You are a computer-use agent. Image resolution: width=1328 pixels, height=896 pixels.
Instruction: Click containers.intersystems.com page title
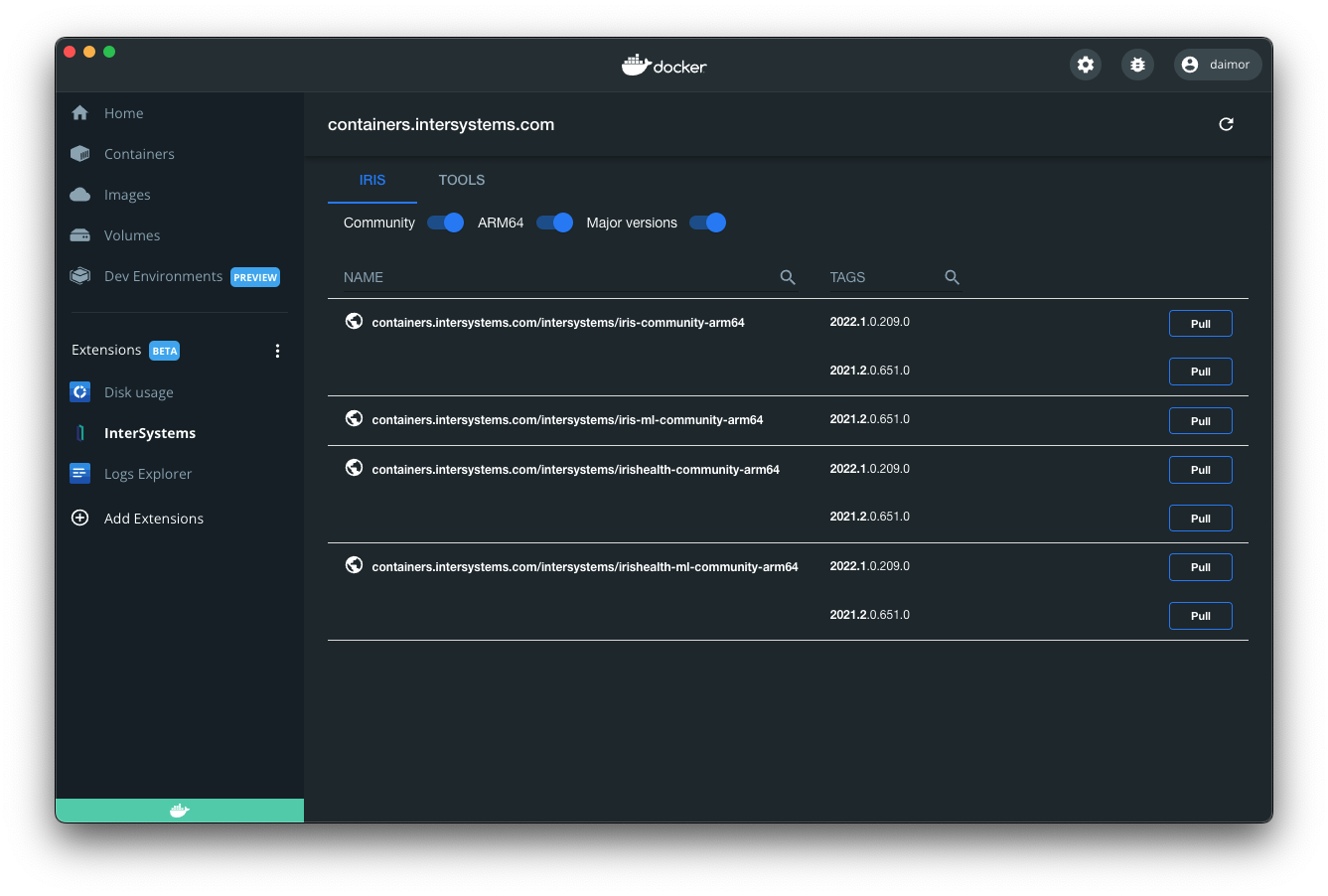point(441,124)
